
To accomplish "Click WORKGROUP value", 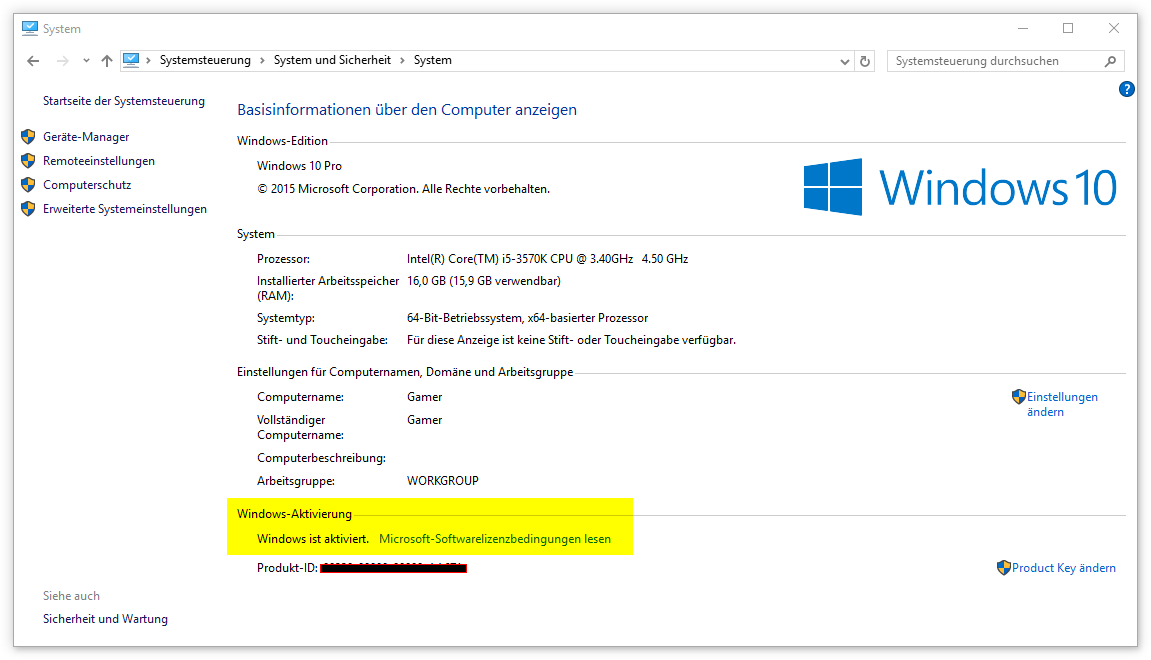I will coord(443,481).
